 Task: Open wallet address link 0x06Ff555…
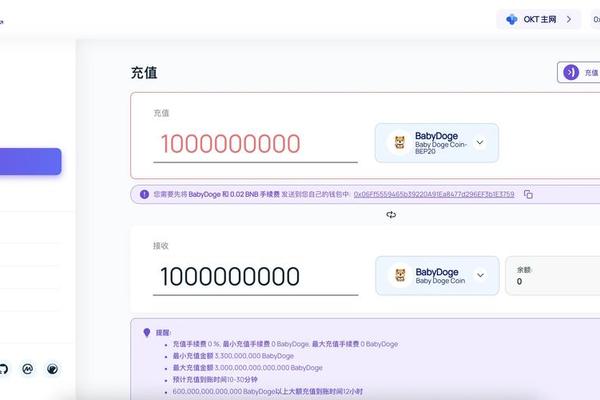(434, 194)
